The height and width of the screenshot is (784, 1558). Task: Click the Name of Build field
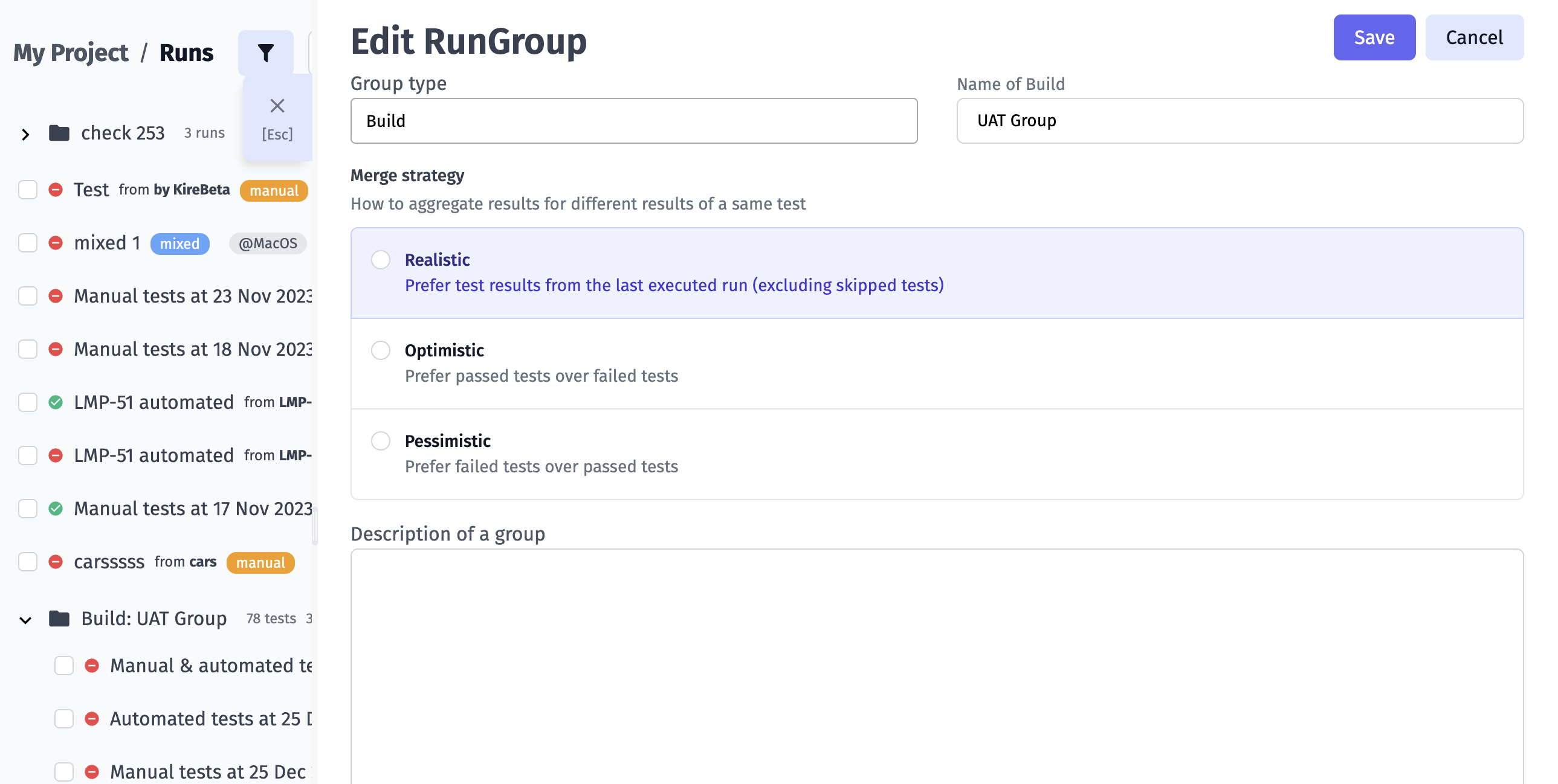click(x=1240, y=121)
